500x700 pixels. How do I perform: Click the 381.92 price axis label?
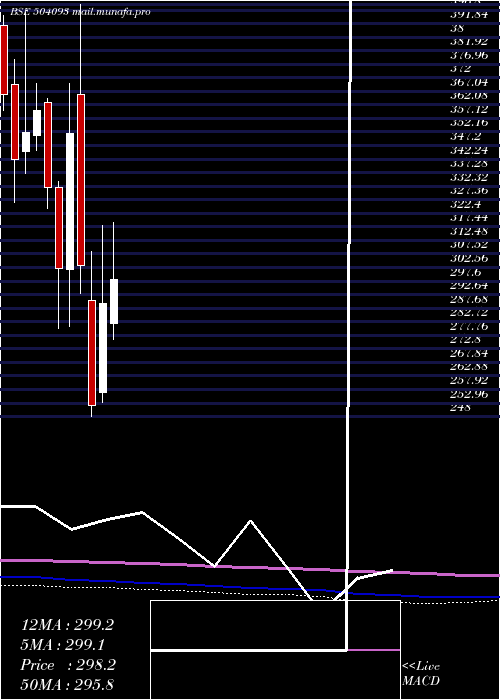(469, 42)
